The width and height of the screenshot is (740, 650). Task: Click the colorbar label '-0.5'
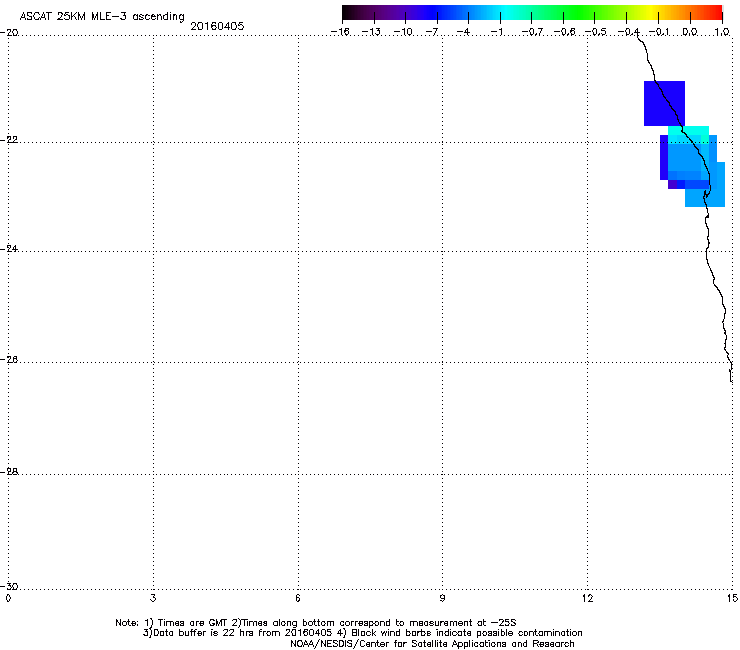[596, 32]
